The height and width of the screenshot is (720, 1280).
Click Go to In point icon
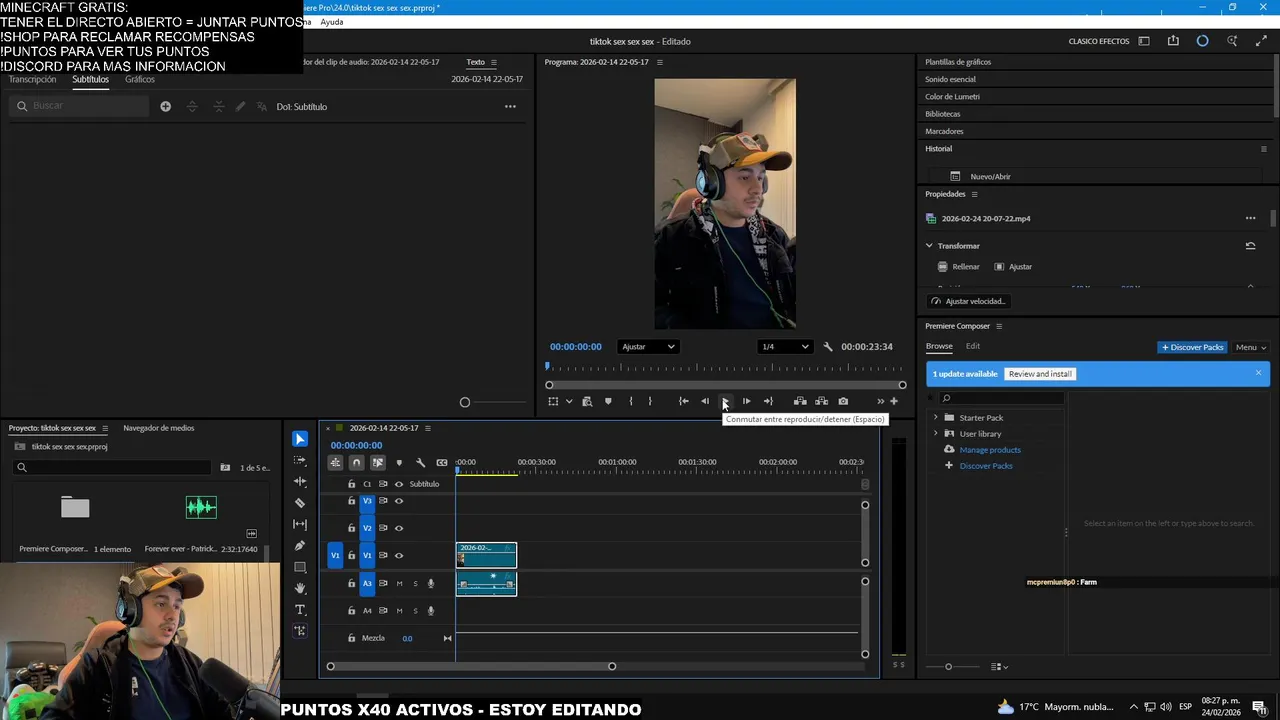pos(683,401)
